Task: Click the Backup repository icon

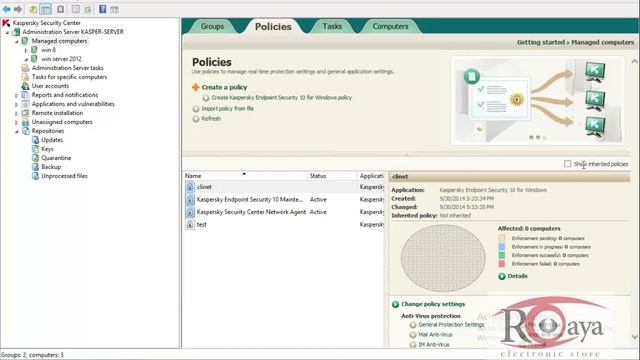Action: [36, 167]
